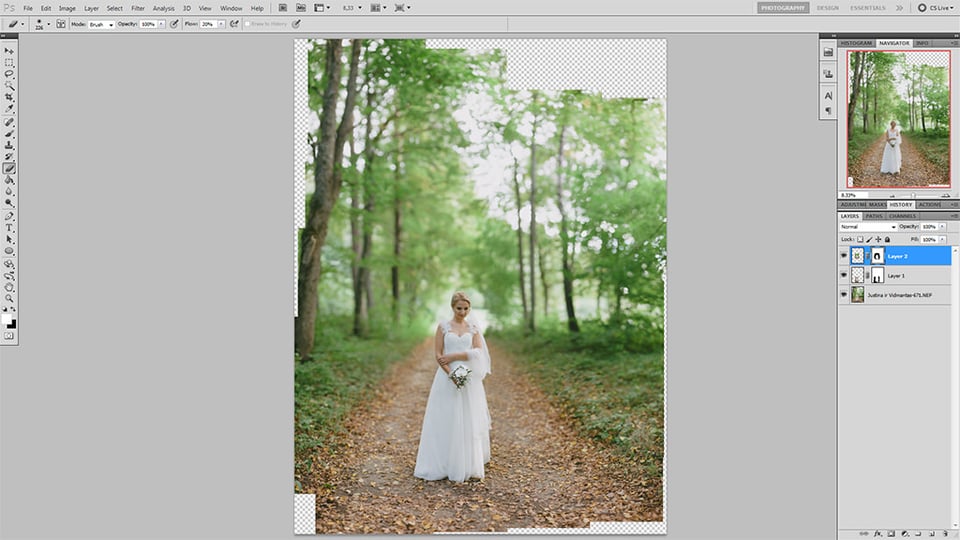Screen dimensions: 960x540
Task: Select the Blur tool
Action: pyautogui.click(x=9, y=191)
